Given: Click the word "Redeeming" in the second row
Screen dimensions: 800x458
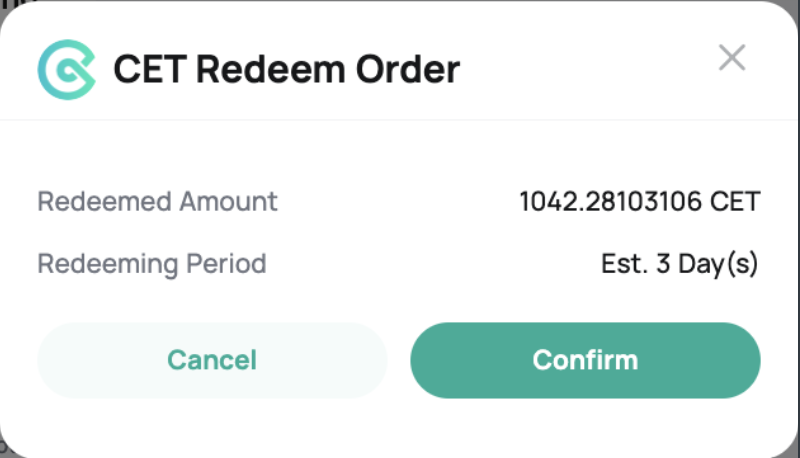Looking at the screenshot, I should point(108,265).
